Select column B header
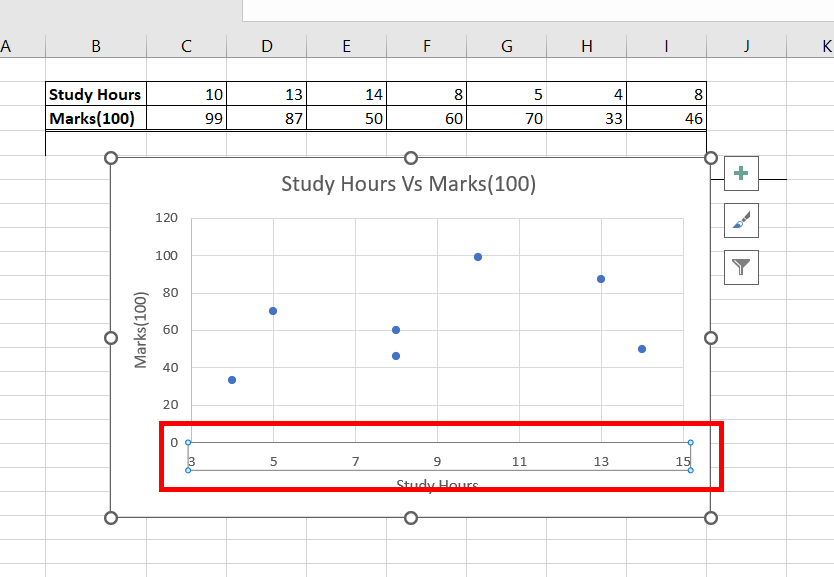The height and width of the screenshot is (577, 834). [96, 46]
